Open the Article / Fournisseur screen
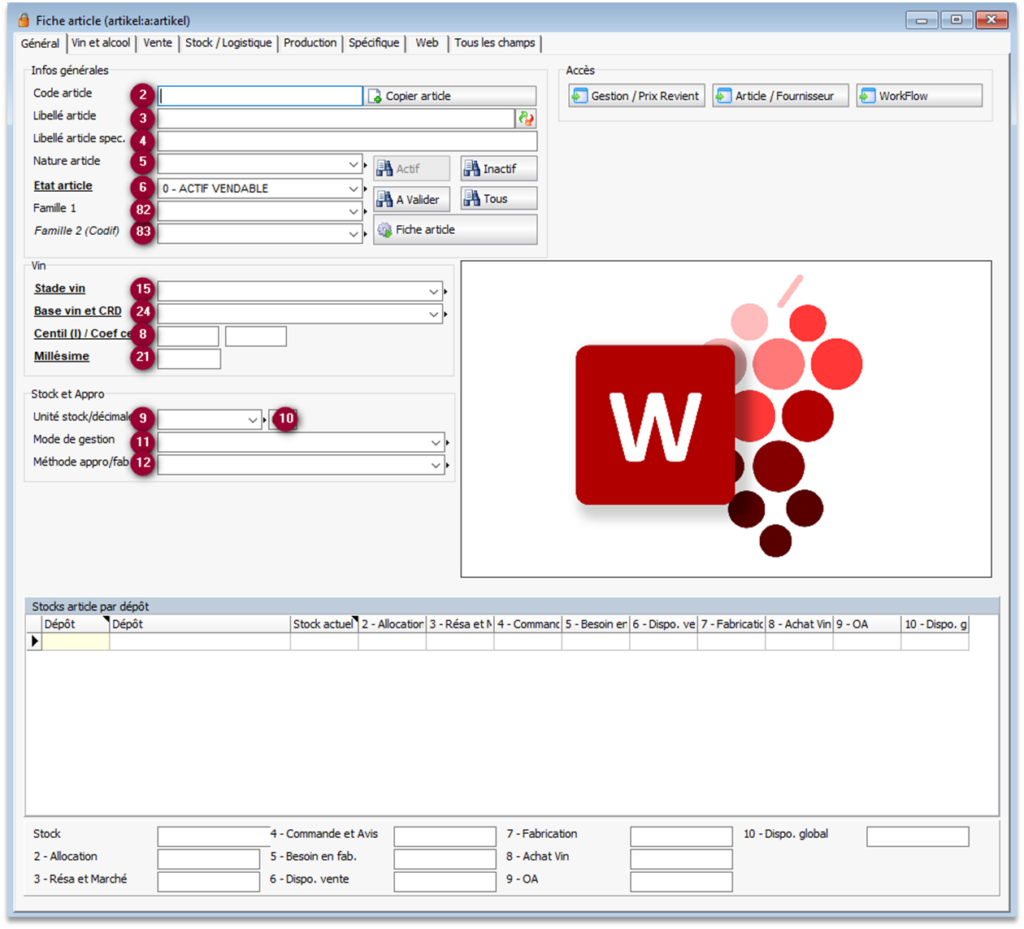 pyautogui.click(x=780, y=96)
